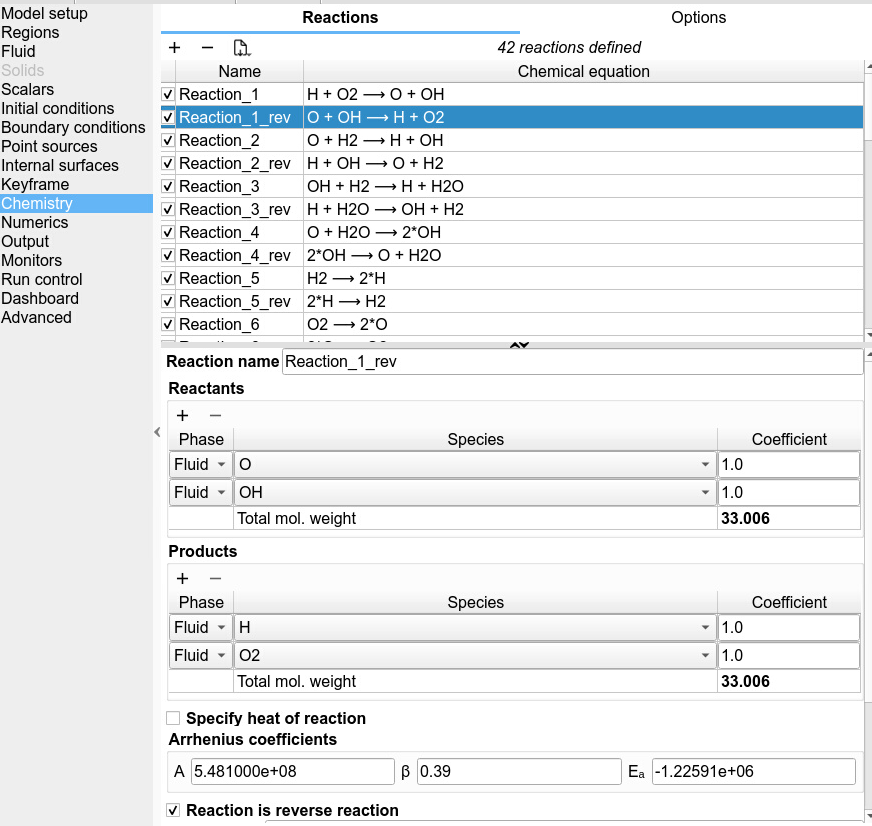Add a new reaction with plus icon
Image resolution: width=872 pixels, height=826 pixels.
click(x=175, y=48)
